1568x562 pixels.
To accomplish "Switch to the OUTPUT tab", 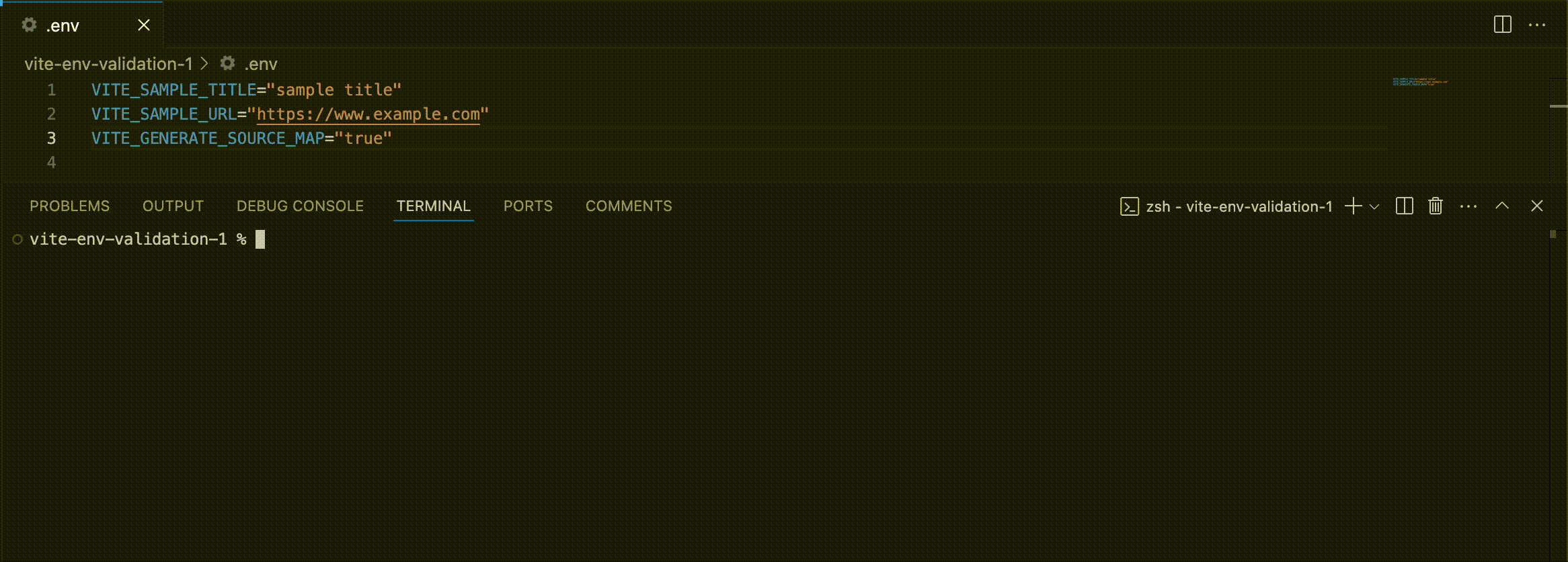I will 173,206.
